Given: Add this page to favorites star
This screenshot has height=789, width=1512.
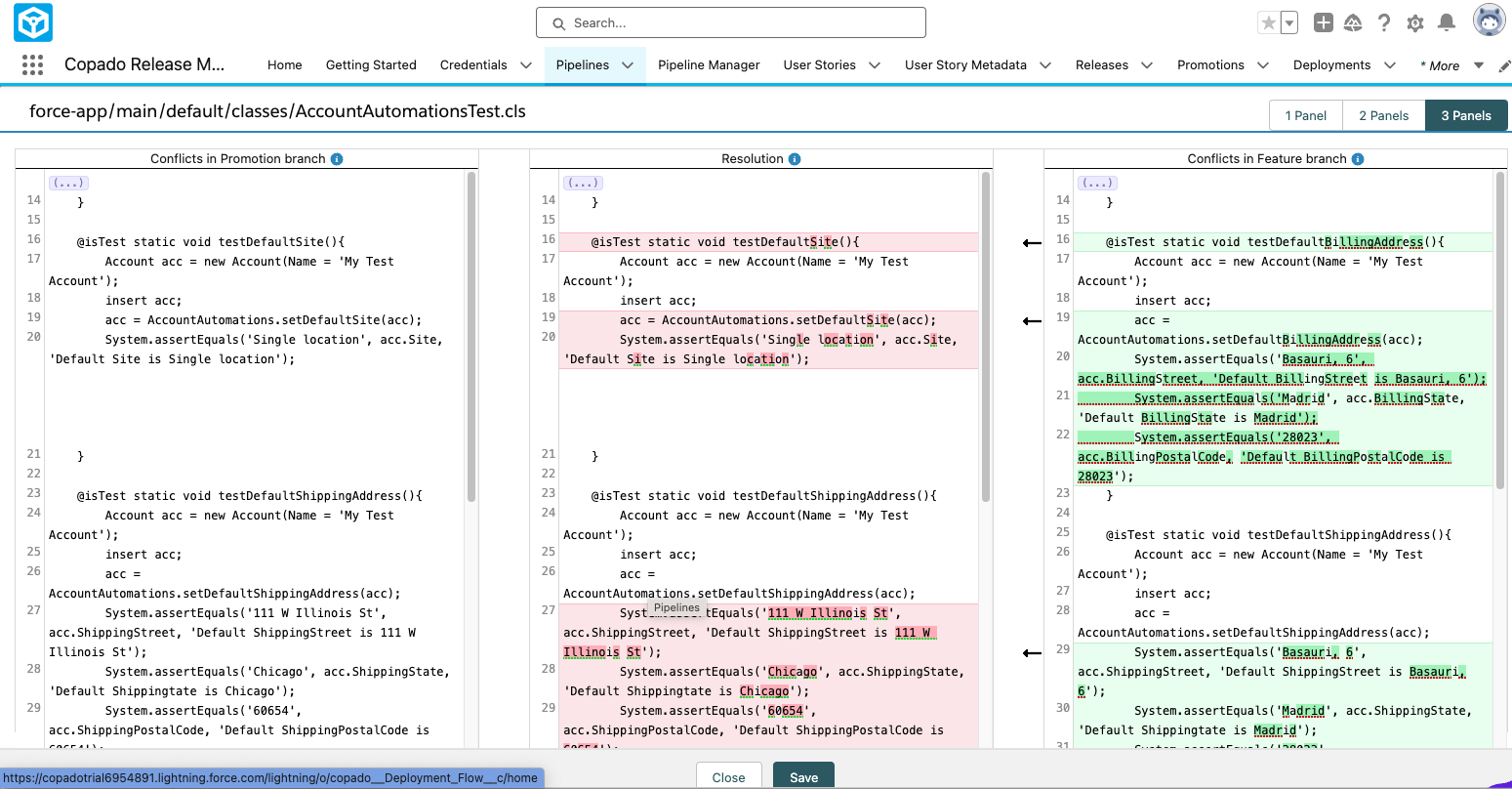Looking at the screenshot, I should (1269, 22).
